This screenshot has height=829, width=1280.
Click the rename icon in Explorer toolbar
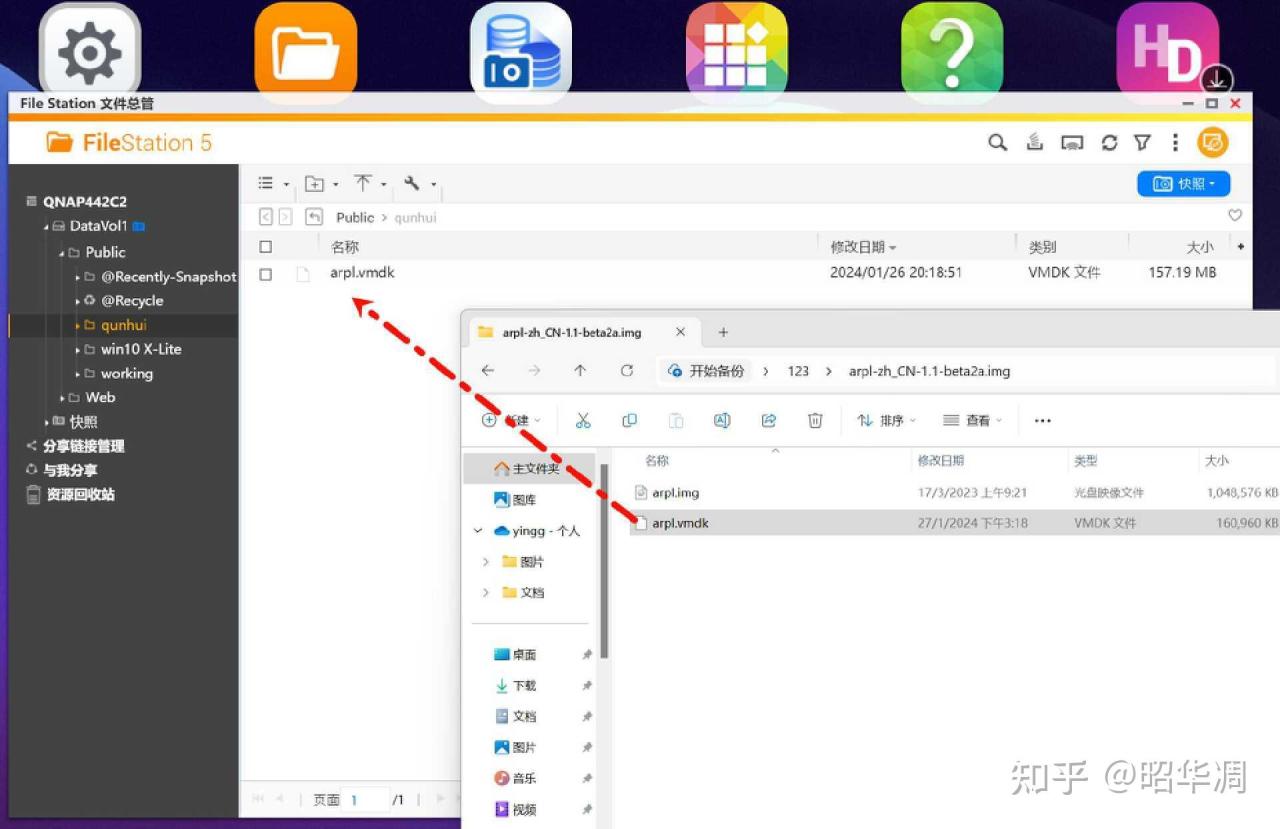coord(722,421)
